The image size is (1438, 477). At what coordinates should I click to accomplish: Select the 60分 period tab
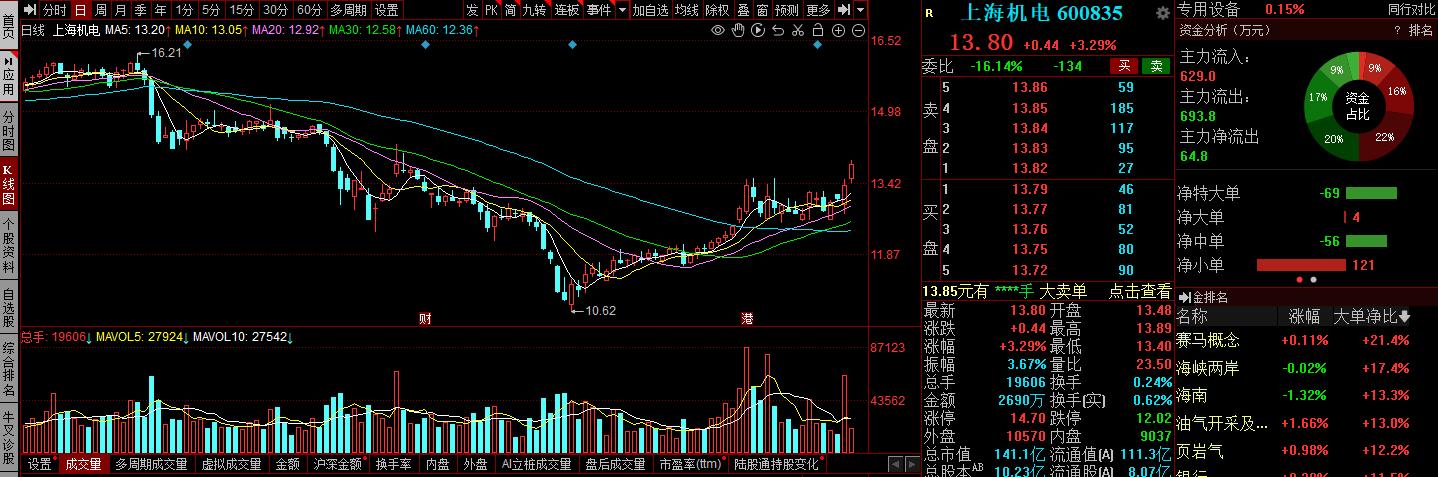(x=310, y=10)
